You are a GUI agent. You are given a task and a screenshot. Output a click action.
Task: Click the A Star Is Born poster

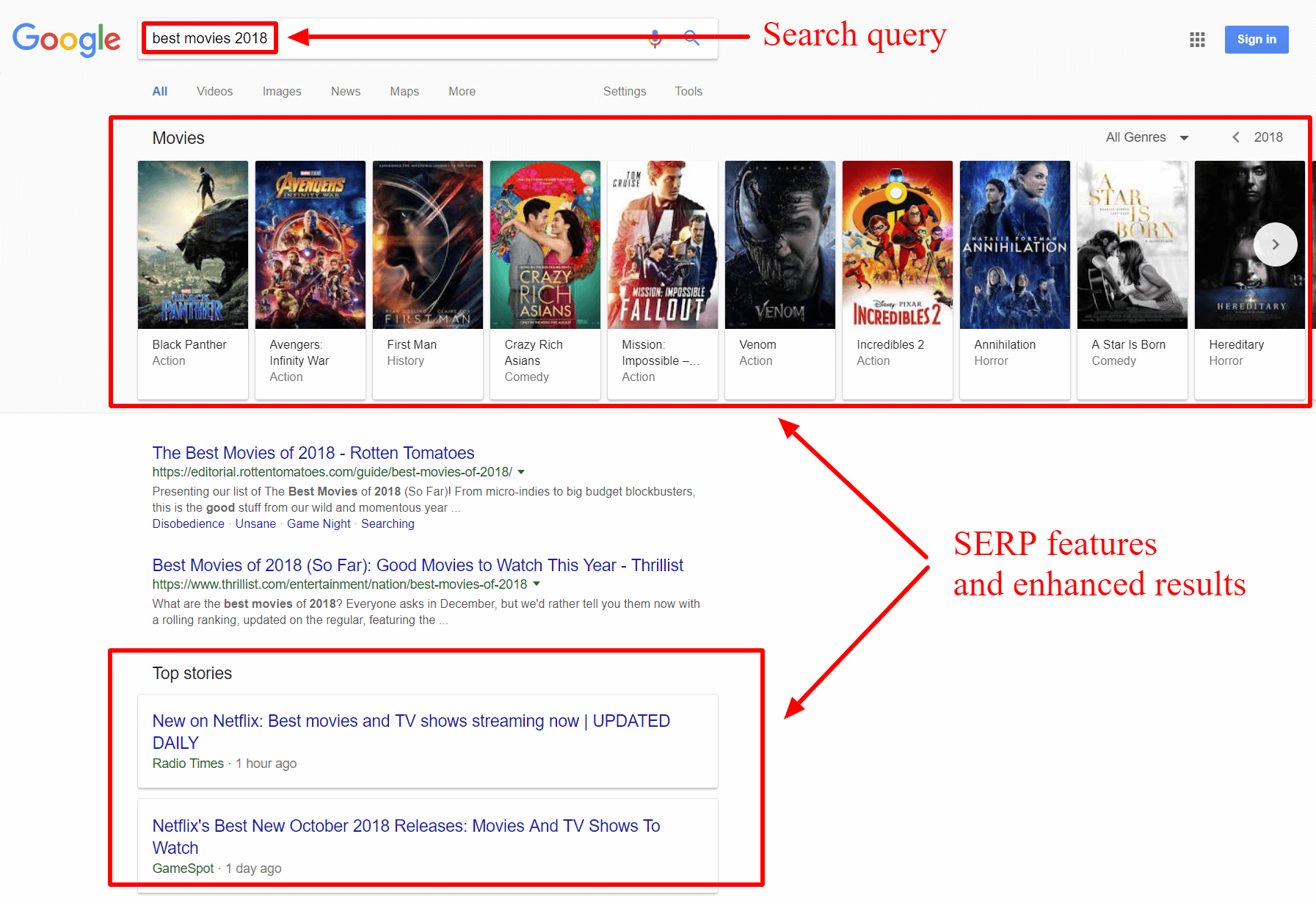coord(1133,244)
